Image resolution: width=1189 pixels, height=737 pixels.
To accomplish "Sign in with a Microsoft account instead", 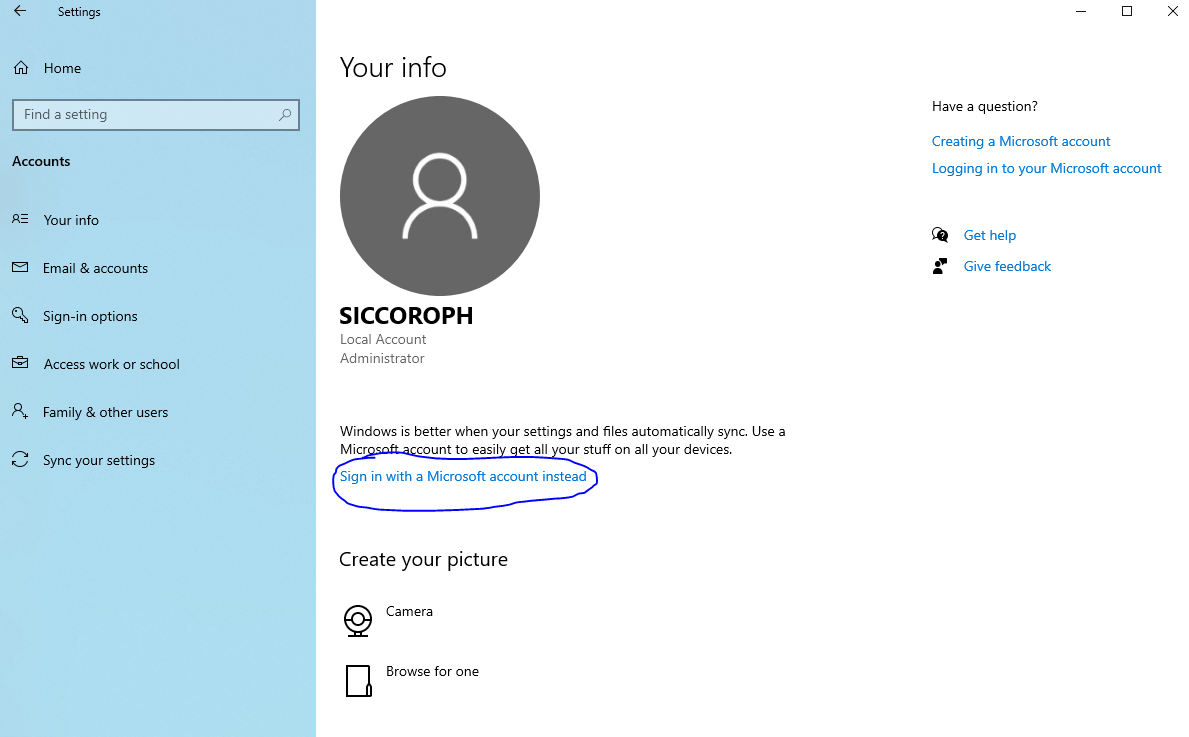I will point(464,476).
